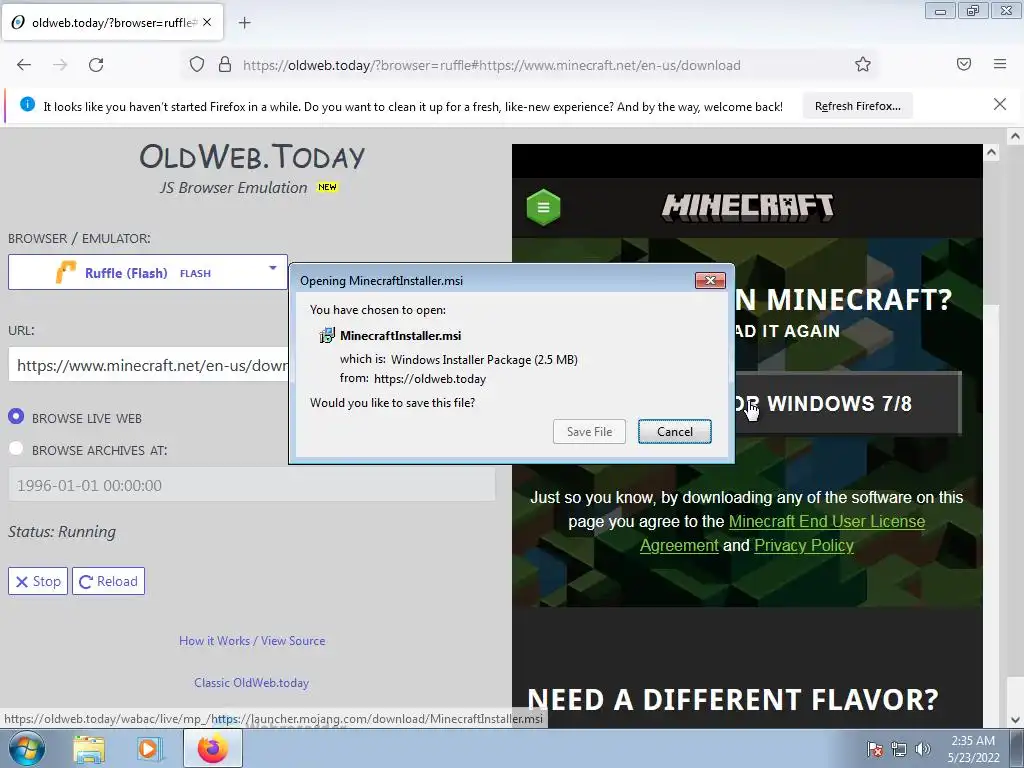Open the Save to Pocket icon
Screen dimensions: 1024x768
(x=964, y=64)
